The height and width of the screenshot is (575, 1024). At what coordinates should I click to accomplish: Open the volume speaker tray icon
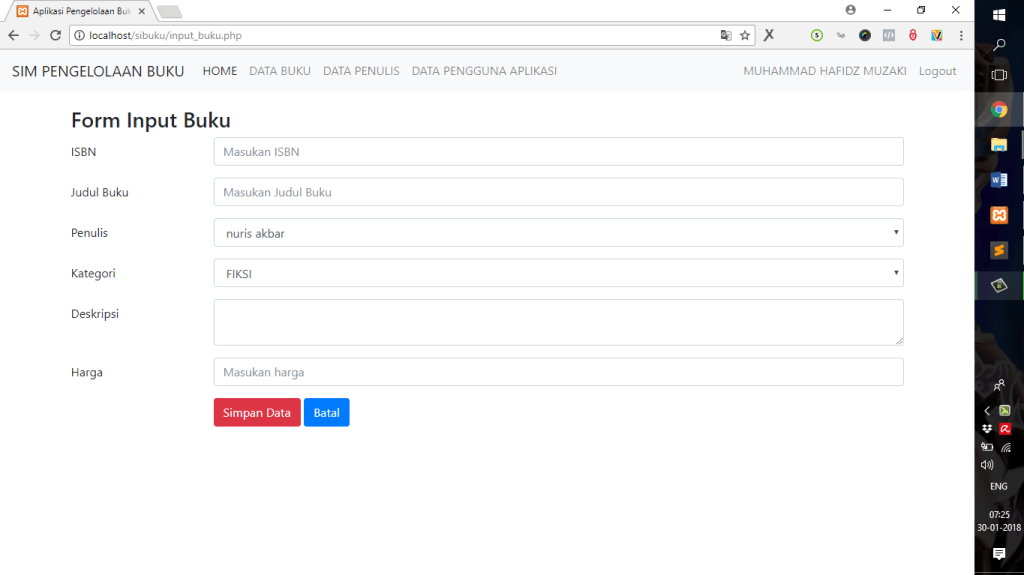[x=987, y=465]
